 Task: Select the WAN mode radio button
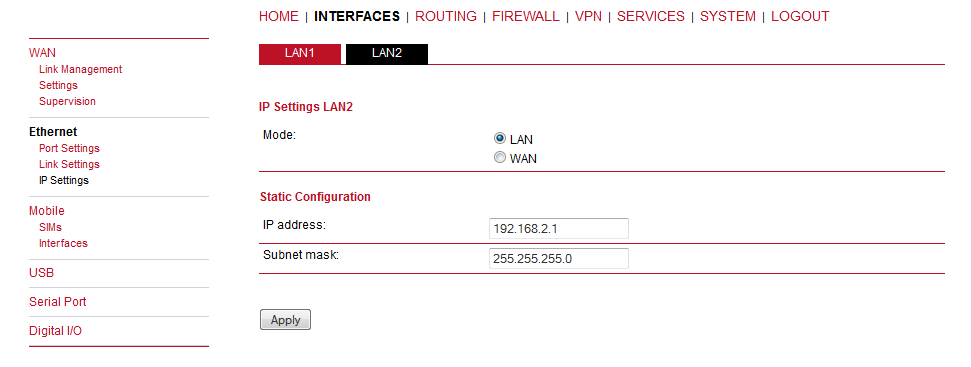pyautogui.click(x=500, y=158)
